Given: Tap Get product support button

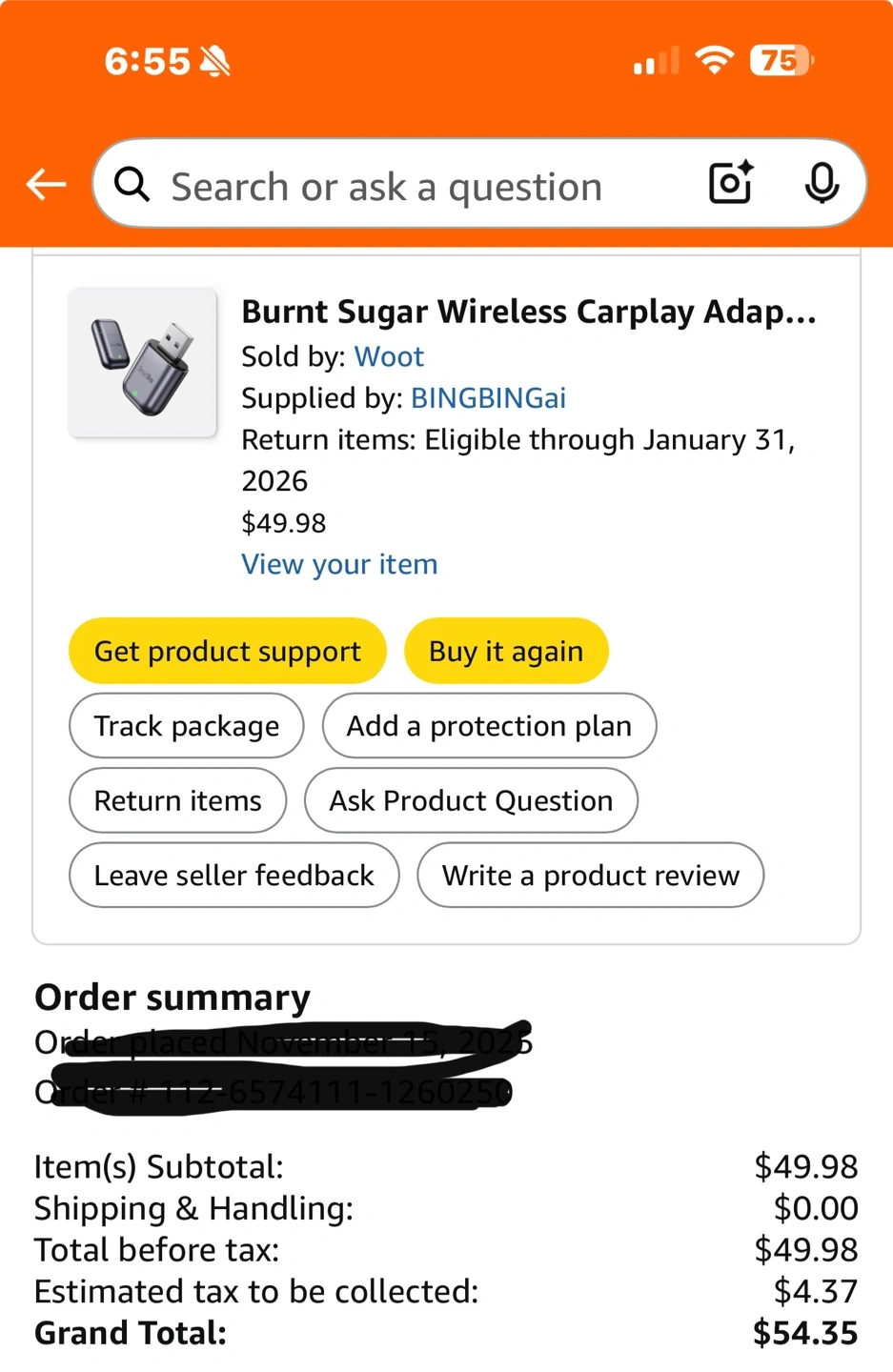Looking at the screenshot, I should click(x=228, y=652).
